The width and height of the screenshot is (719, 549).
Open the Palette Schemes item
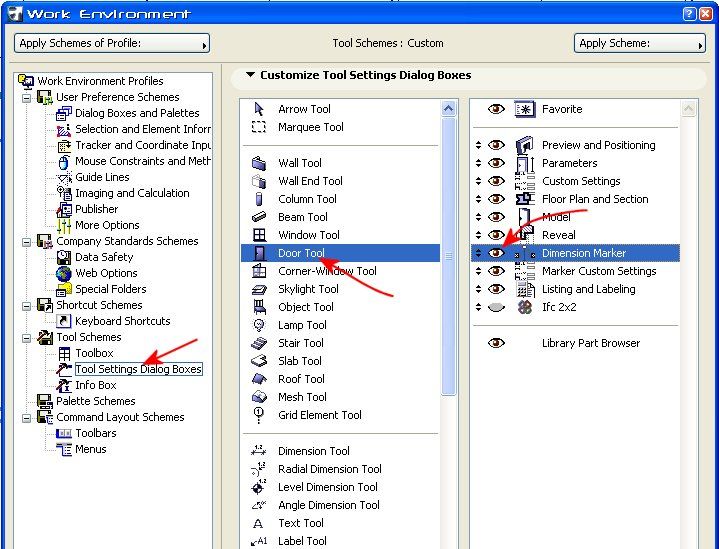95,401
